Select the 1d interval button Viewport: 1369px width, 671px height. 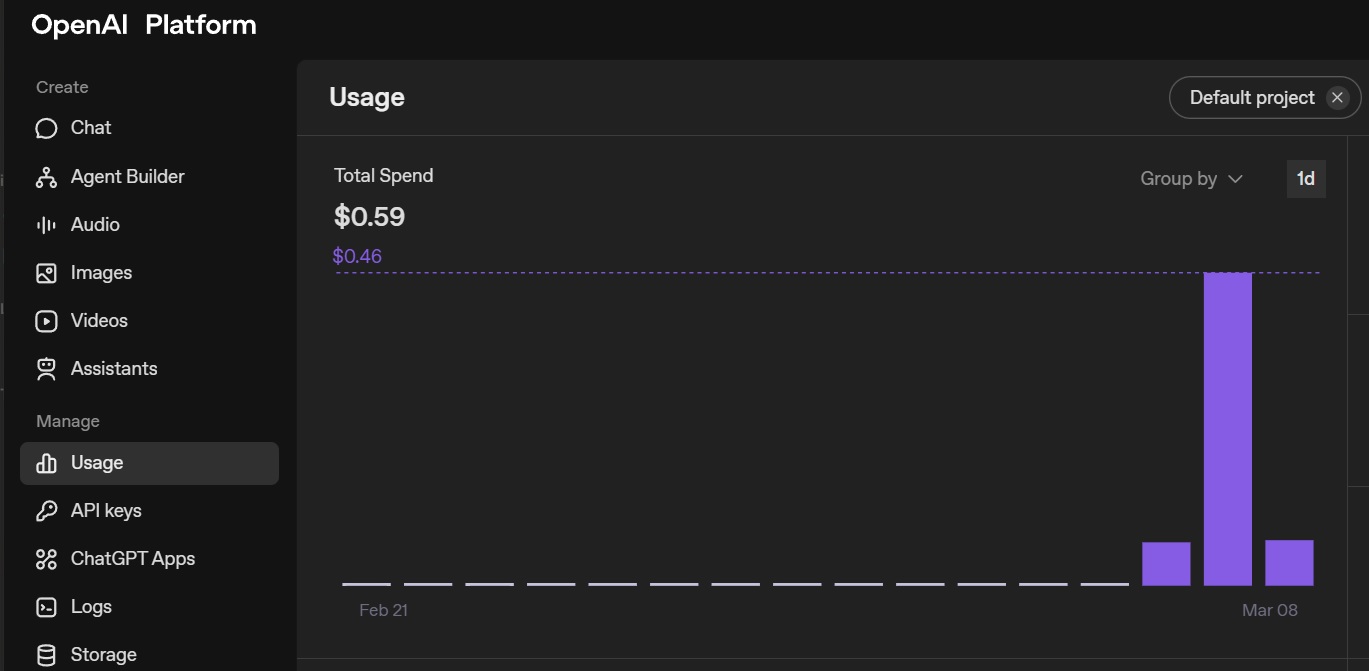(1306, 179)
